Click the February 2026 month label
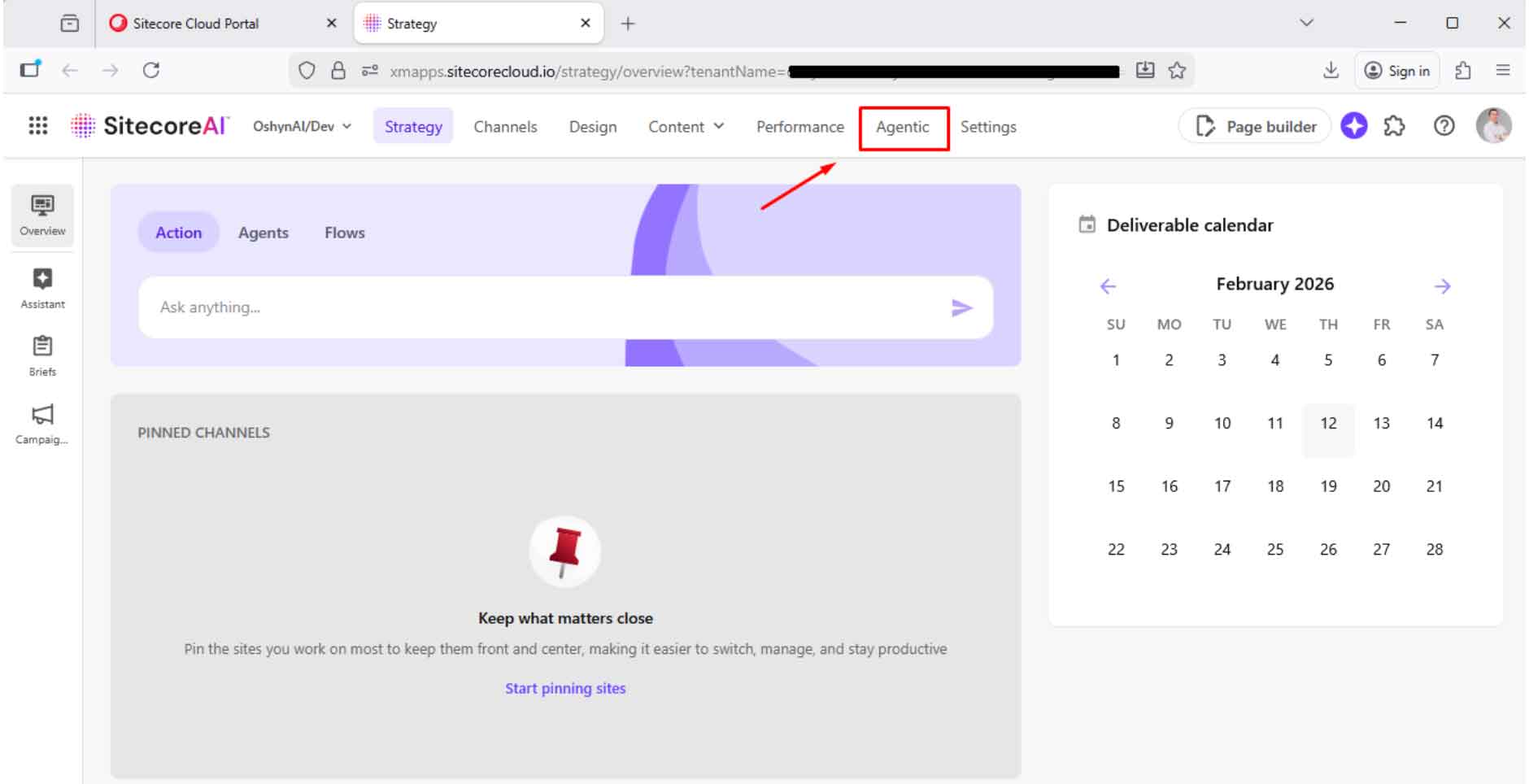This screenshot has height=784, width=1529. click(x=1274, y=285)
